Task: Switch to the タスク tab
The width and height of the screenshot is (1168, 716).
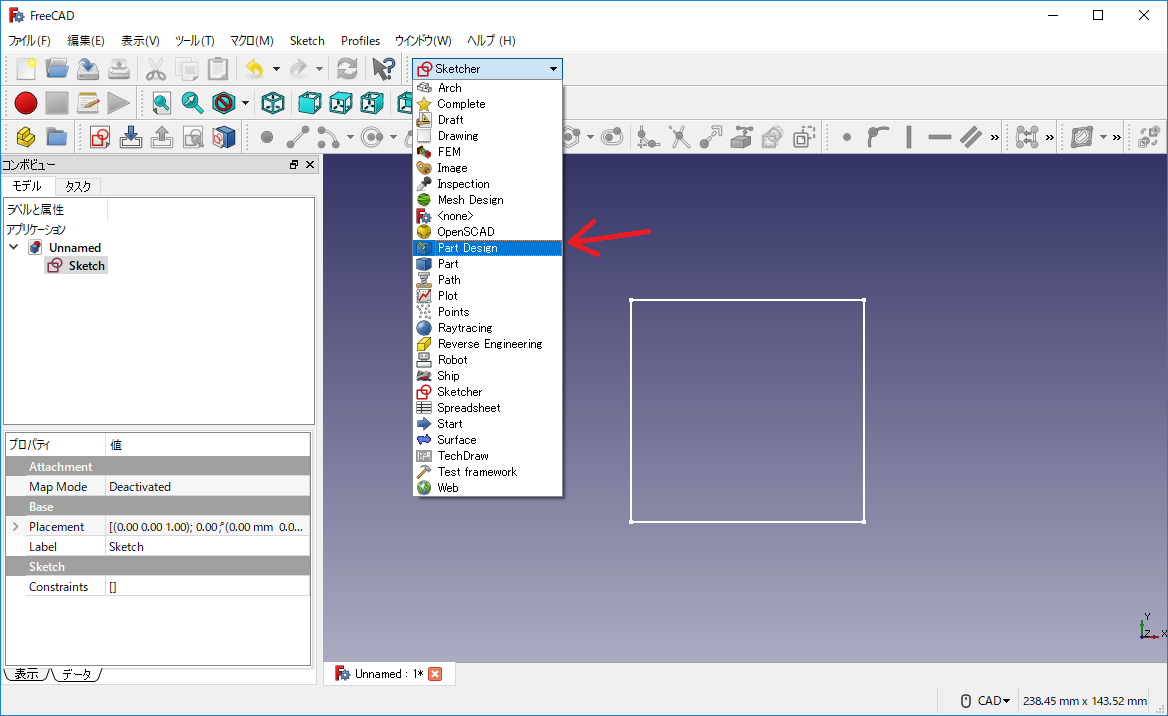Action: 78,186
